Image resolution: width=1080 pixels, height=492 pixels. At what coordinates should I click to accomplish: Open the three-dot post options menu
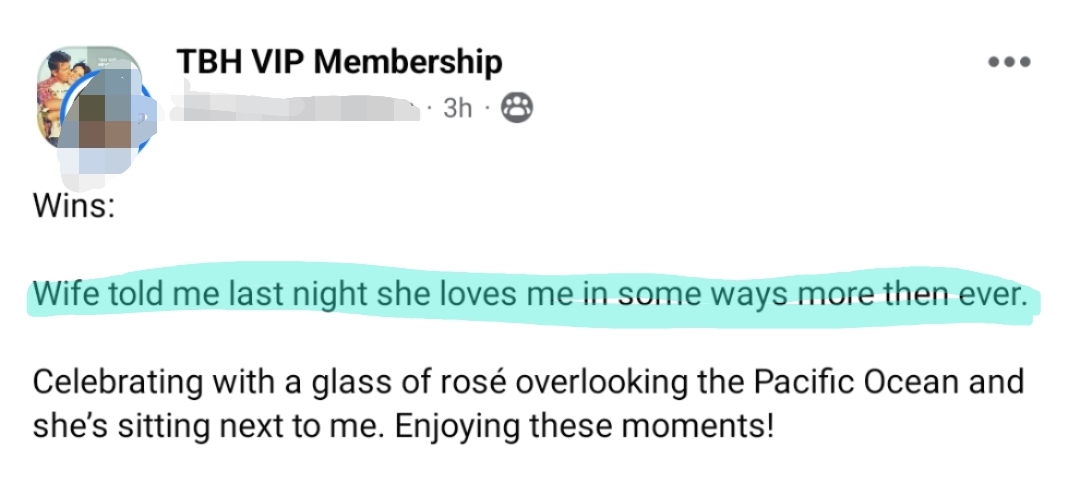click(1008, 62)
